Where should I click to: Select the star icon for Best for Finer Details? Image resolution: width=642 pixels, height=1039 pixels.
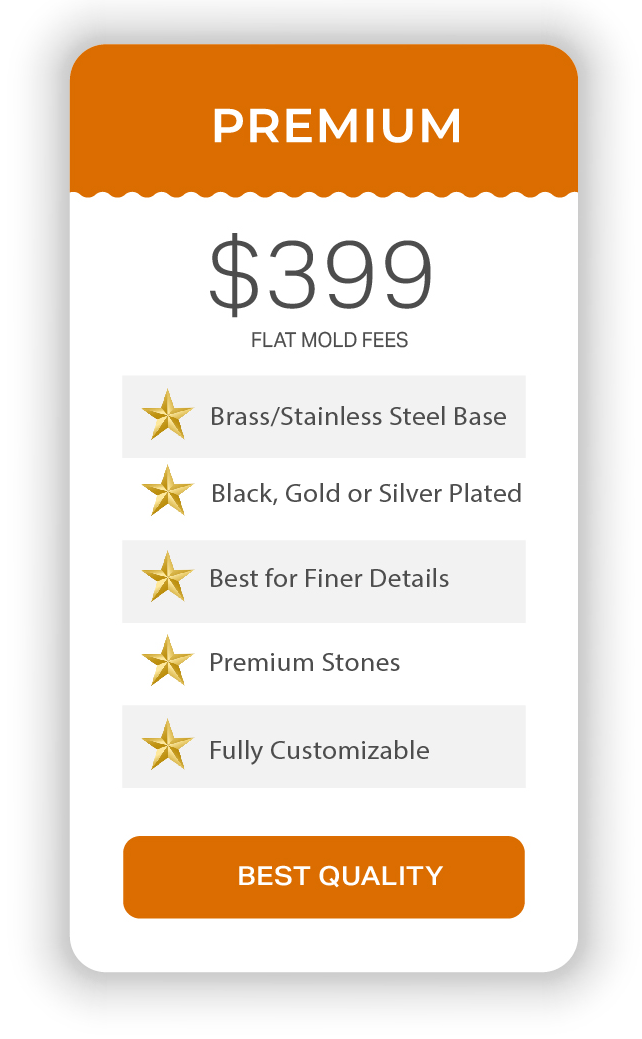pos(168,576)
